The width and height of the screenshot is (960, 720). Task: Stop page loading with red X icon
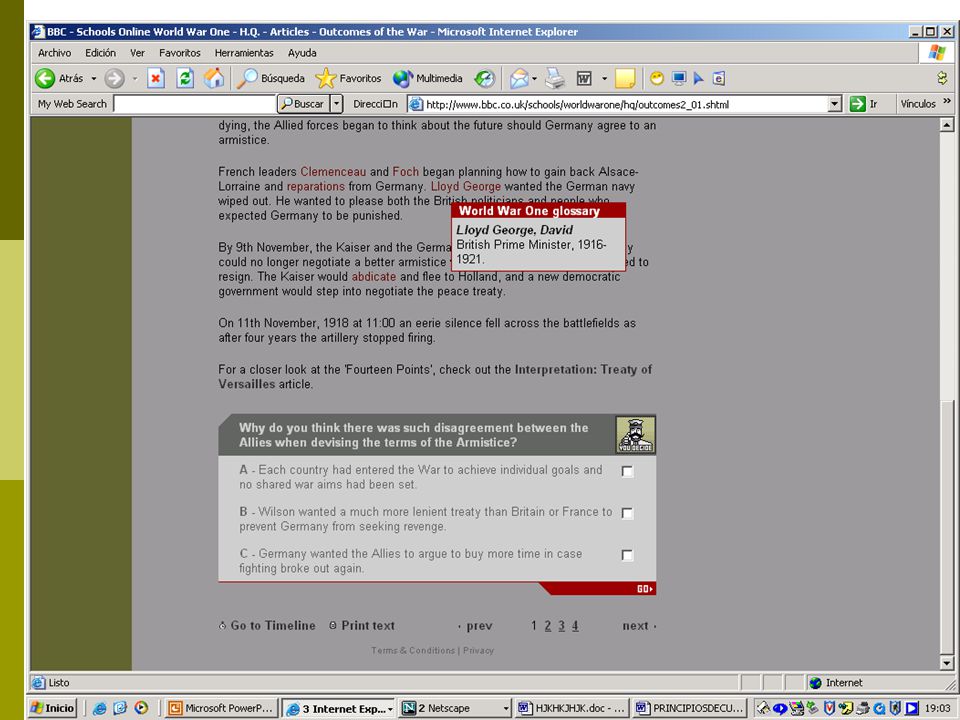156,78
